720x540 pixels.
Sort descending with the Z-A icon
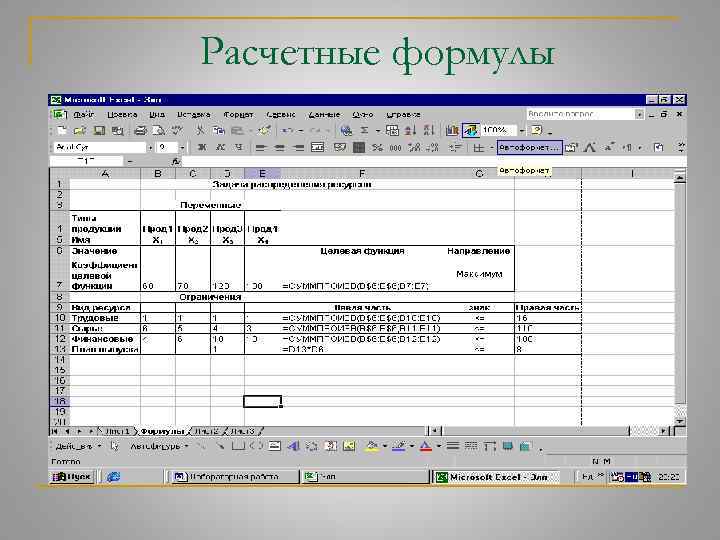coord(428,131)
